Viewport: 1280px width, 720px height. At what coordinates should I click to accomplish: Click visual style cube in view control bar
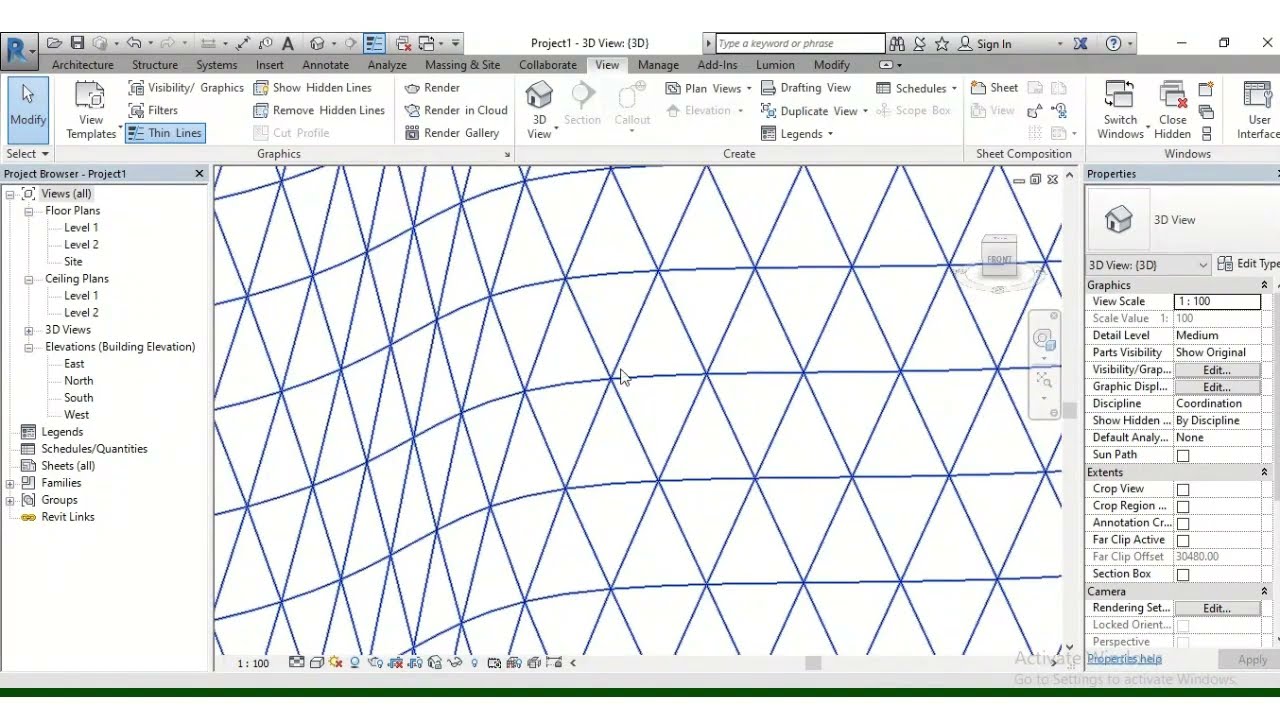pos(316,663)
